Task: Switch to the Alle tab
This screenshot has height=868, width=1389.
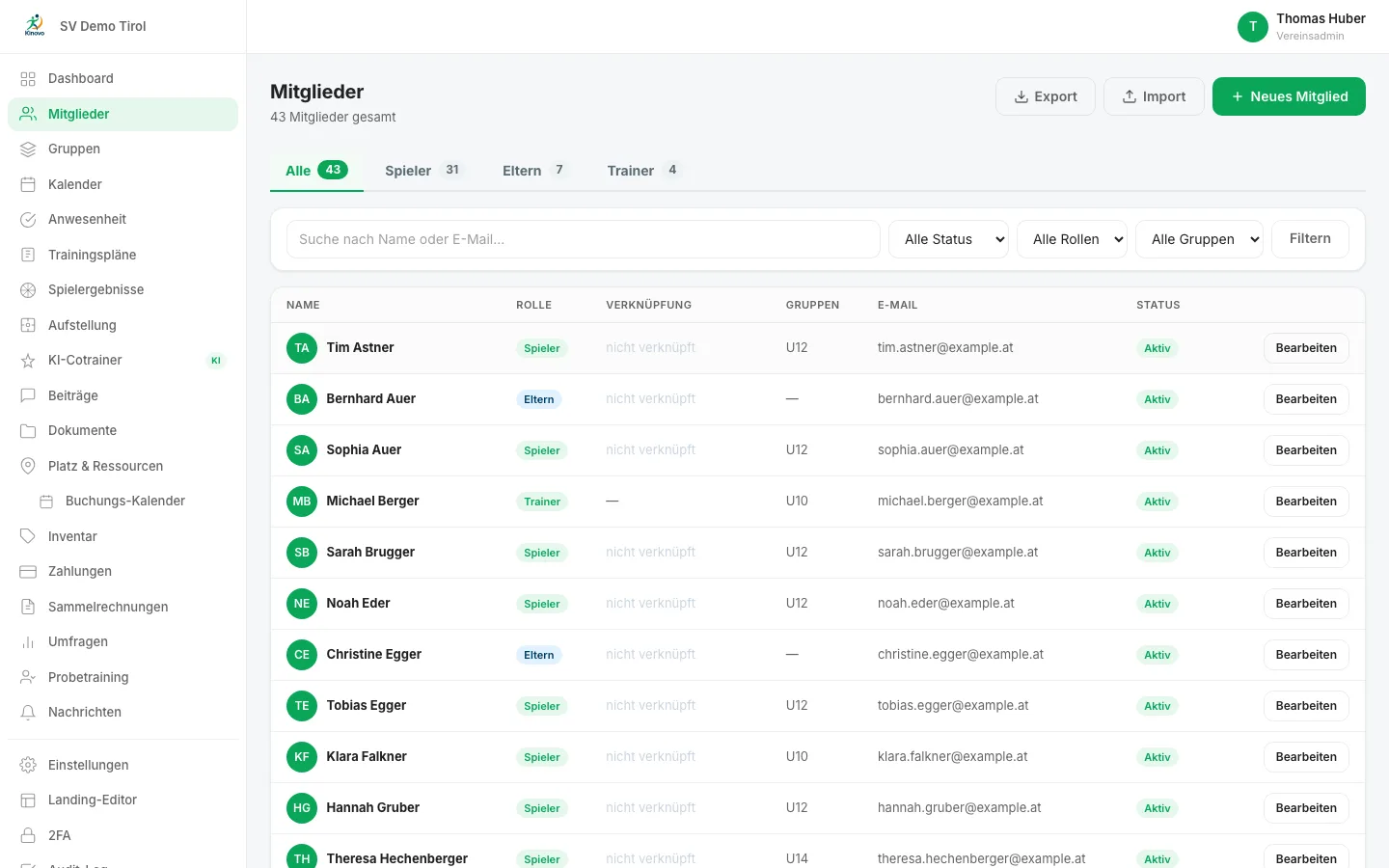Action: (x=316, y=171)
